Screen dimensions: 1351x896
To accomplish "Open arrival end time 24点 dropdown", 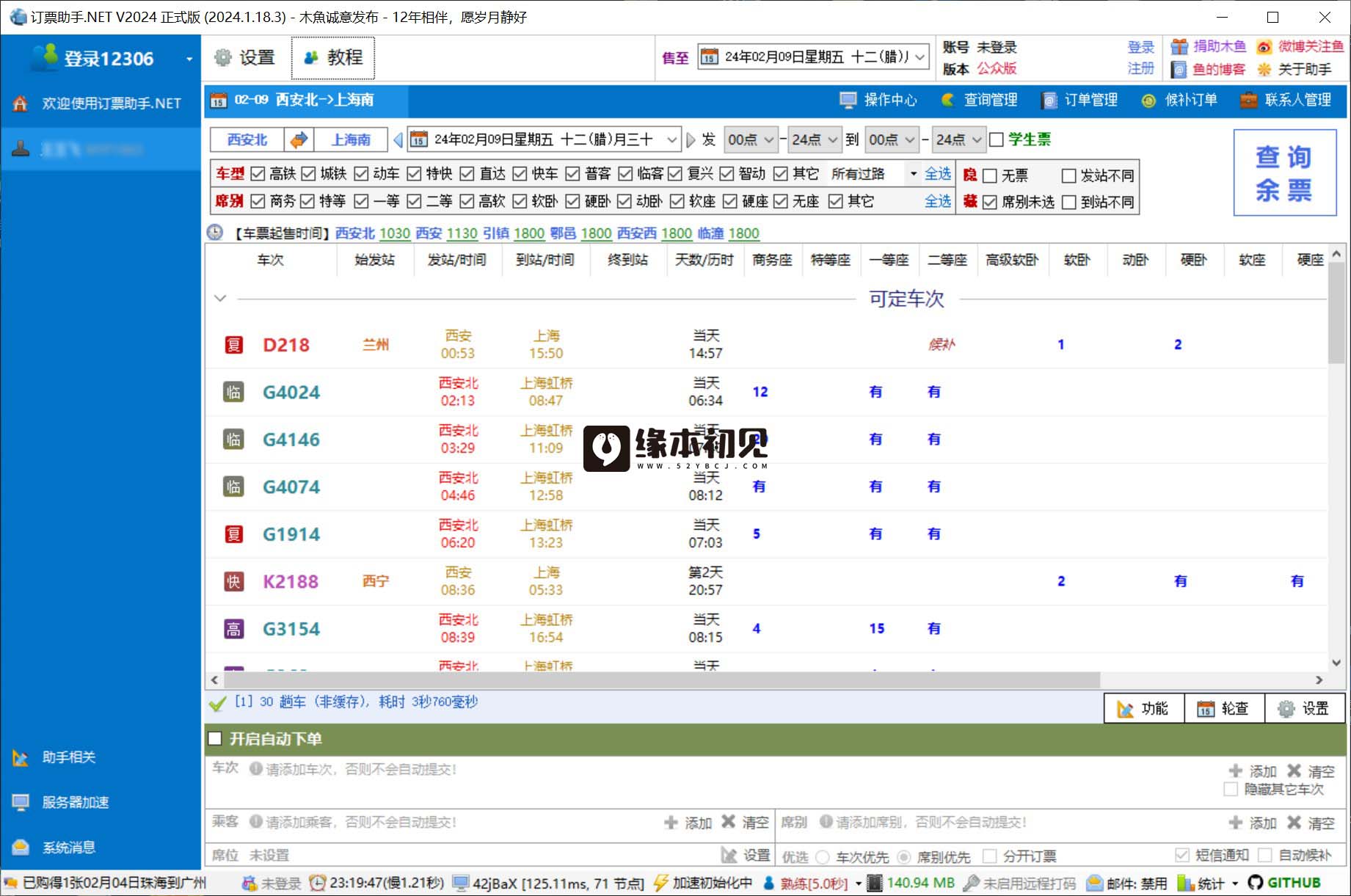I will pyautogui.click(x=958, y=139).
